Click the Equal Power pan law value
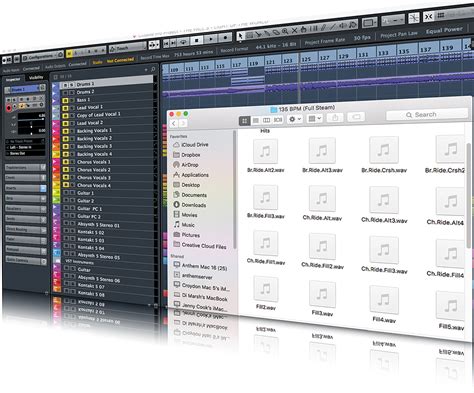 (444, 30)
